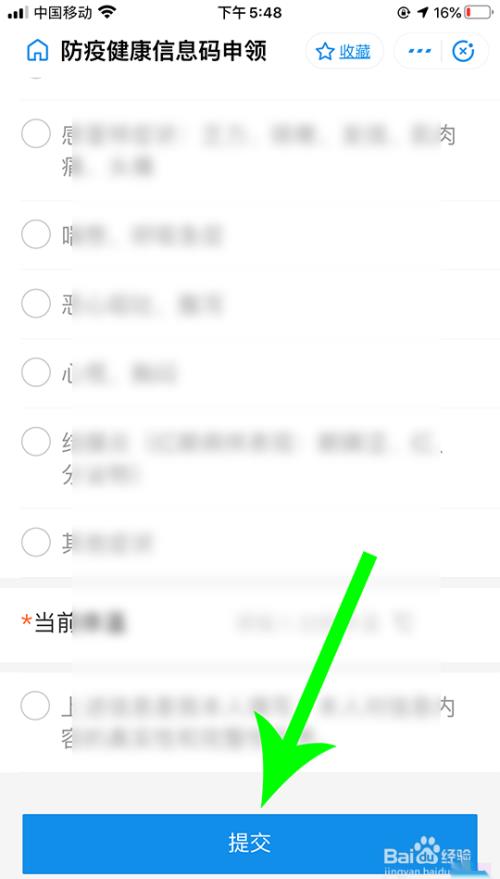
Task: Tap the cellular signal bars icon
Action: 18,12
